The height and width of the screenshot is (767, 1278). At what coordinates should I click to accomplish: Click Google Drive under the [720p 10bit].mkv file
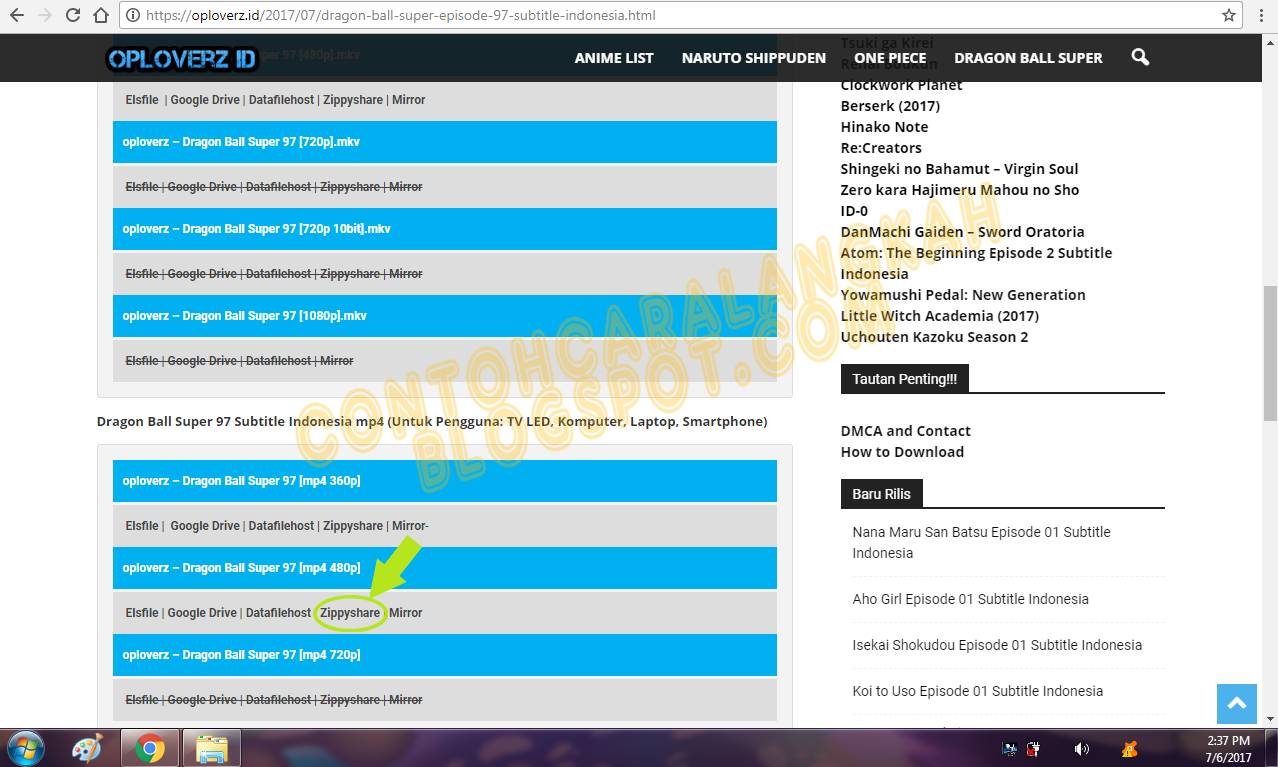click(x=202, y=274)
